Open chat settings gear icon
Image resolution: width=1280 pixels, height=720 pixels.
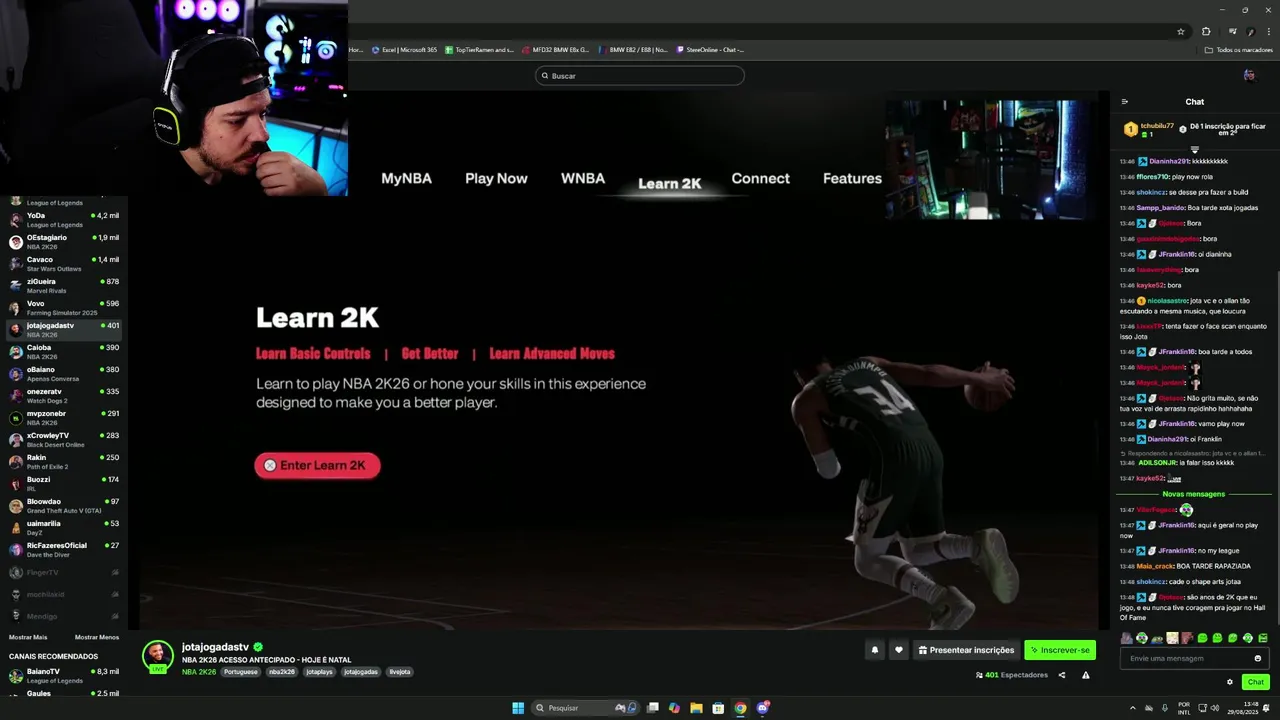1230,682
